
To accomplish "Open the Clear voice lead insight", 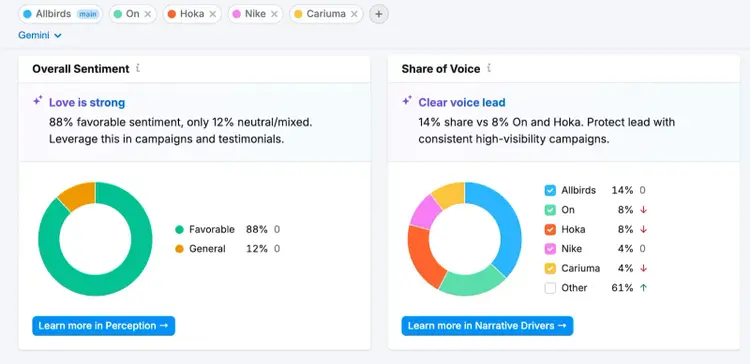I will [462, 102].
